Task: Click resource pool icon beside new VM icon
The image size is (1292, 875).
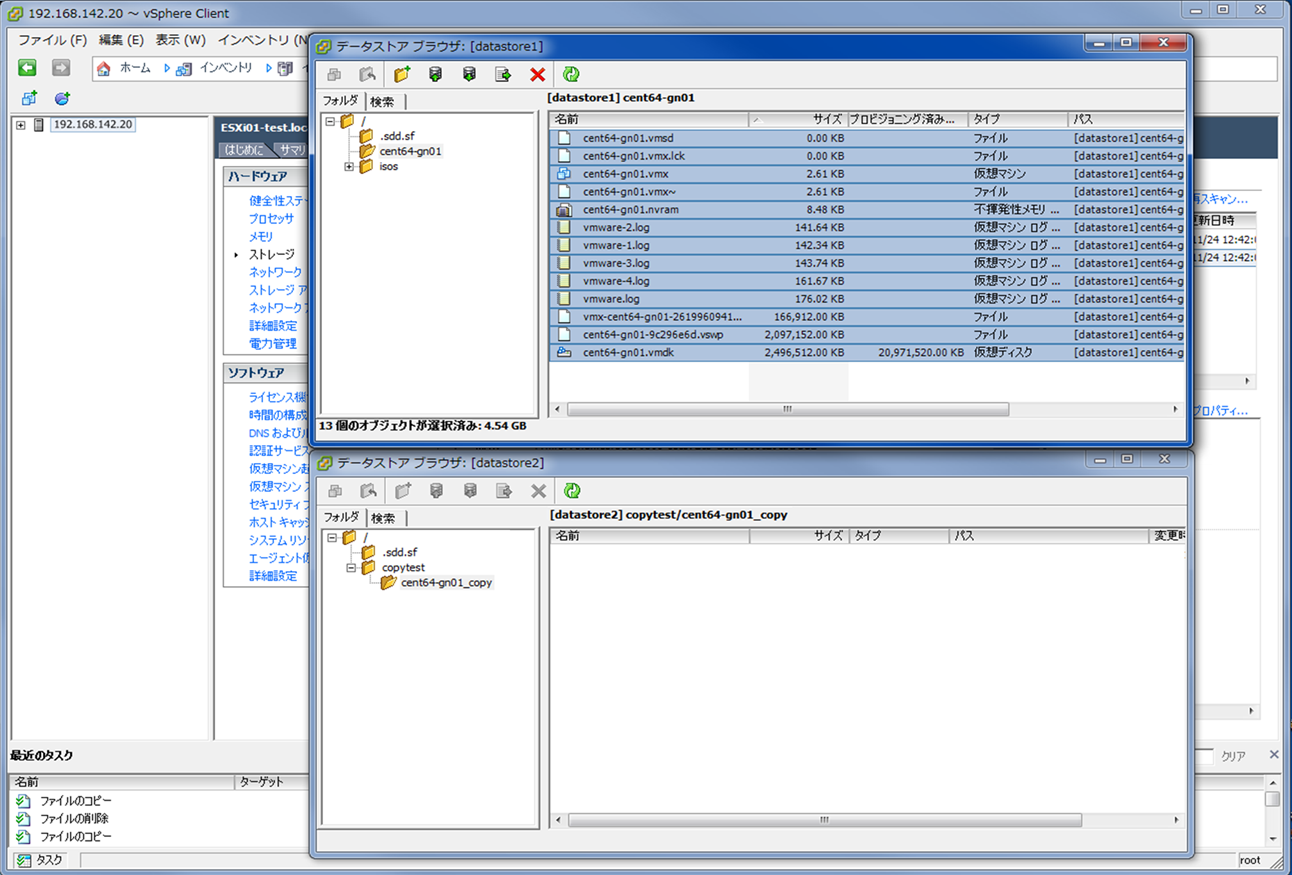Action: (x=62, y=98)
